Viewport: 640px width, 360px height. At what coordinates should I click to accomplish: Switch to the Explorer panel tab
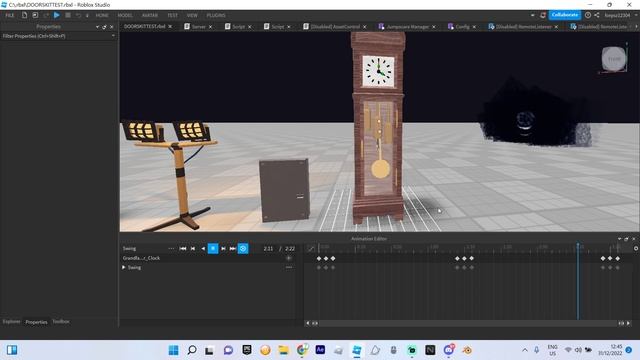11,322
